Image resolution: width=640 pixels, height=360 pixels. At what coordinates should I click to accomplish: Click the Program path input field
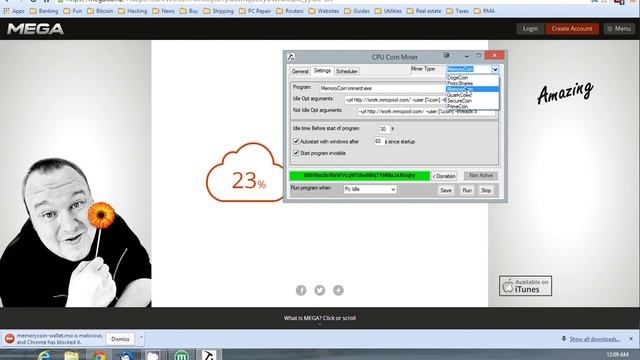point(383,88)
